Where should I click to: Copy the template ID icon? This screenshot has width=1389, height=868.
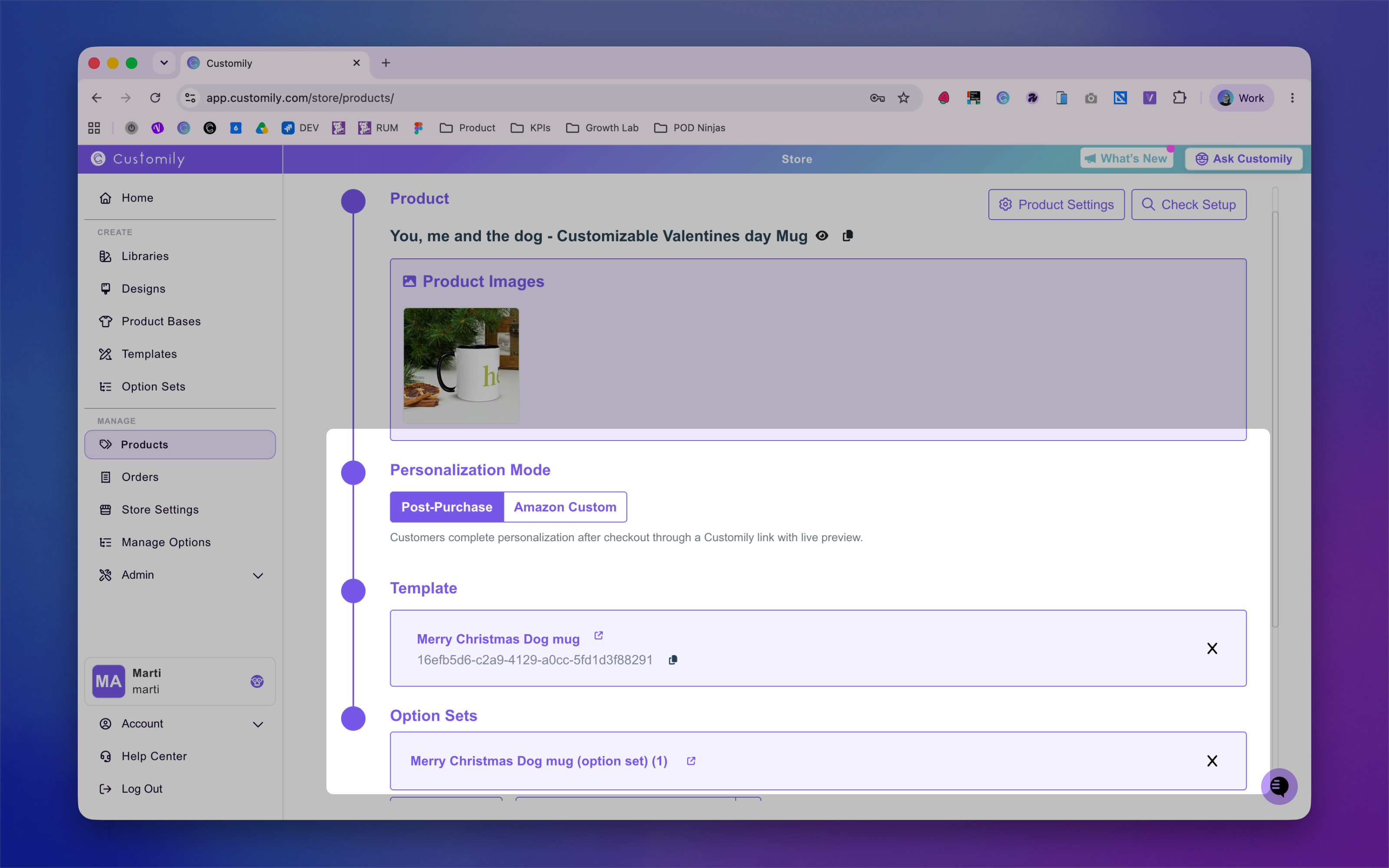[673, 660]
